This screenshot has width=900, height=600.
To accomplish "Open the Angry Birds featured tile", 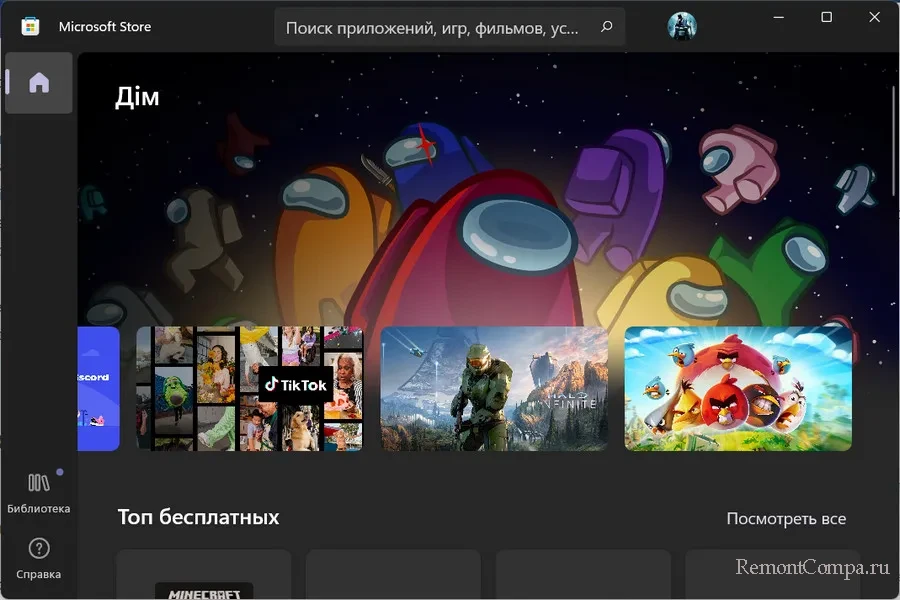I will 738,388.
